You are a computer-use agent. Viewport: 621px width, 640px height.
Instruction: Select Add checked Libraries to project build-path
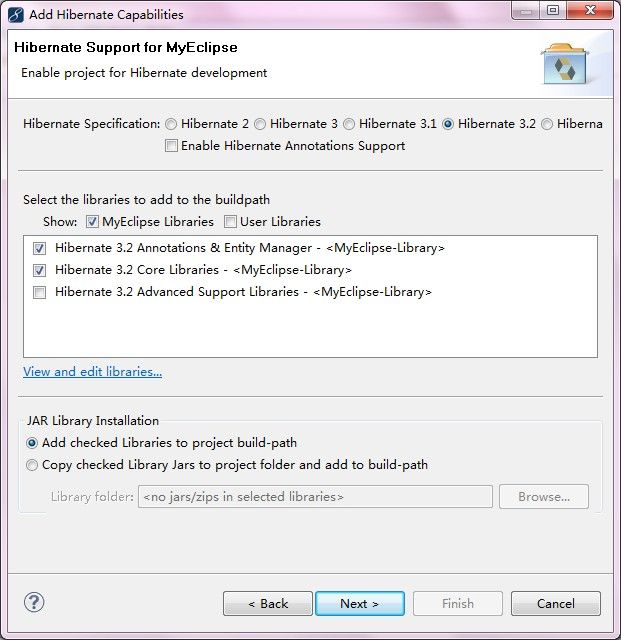click(32, 443)
